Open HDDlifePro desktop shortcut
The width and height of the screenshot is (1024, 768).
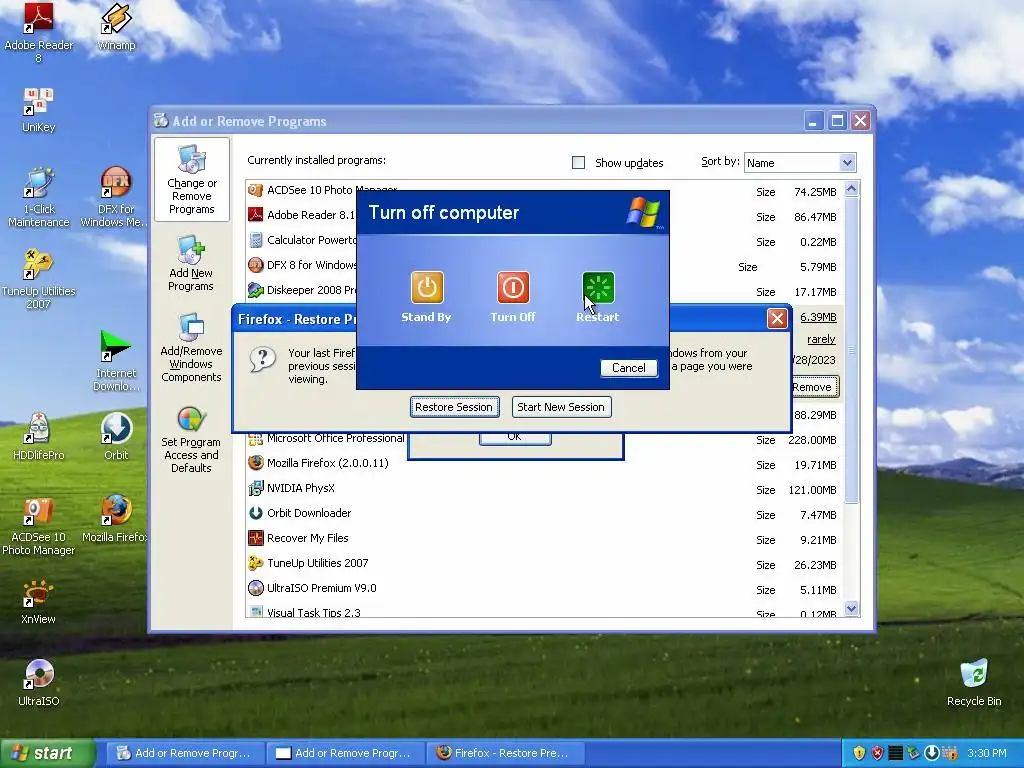39,436
